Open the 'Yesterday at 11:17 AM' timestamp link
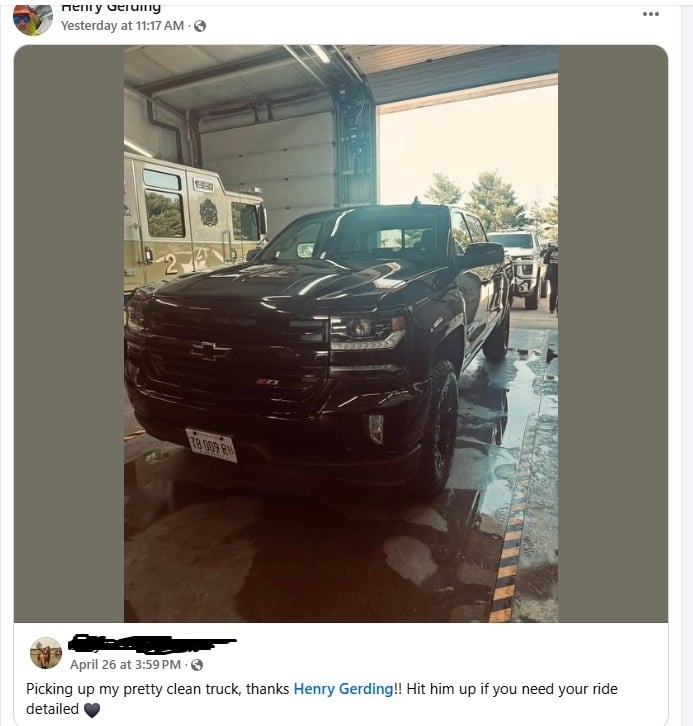This screenshot has width=693, height=726. tap(122, 26)
